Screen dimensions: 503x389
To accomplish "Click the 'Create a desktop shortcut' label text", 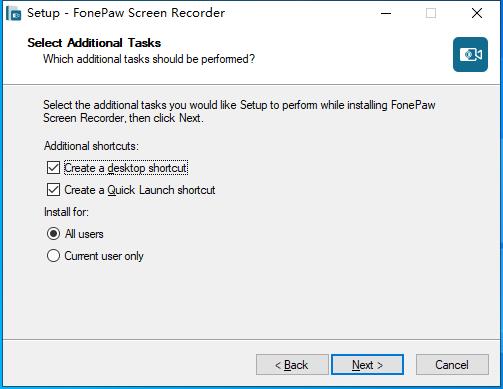I will click(x=126, y=168).
